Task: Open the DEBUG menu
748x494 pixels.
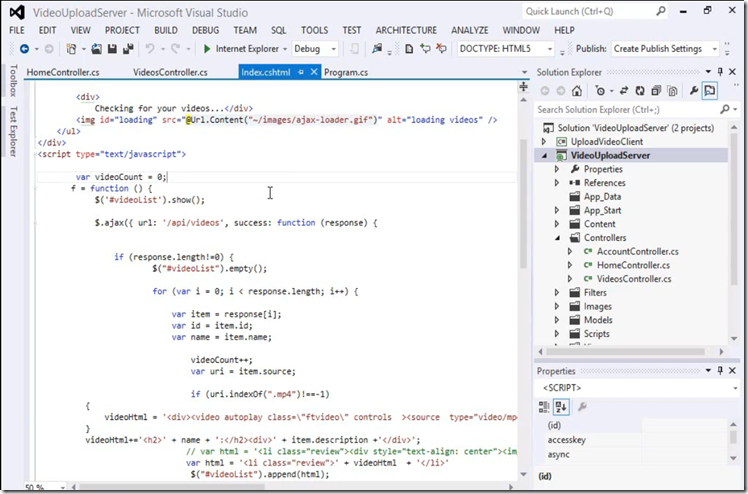Action: (206, 30)
